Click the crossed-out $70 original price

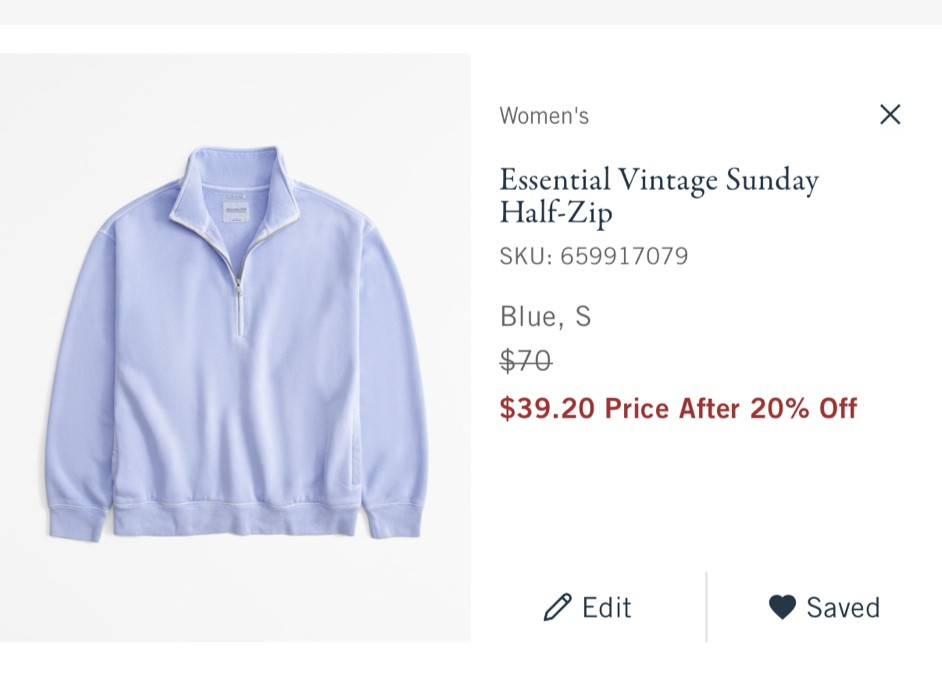(528, 361)
